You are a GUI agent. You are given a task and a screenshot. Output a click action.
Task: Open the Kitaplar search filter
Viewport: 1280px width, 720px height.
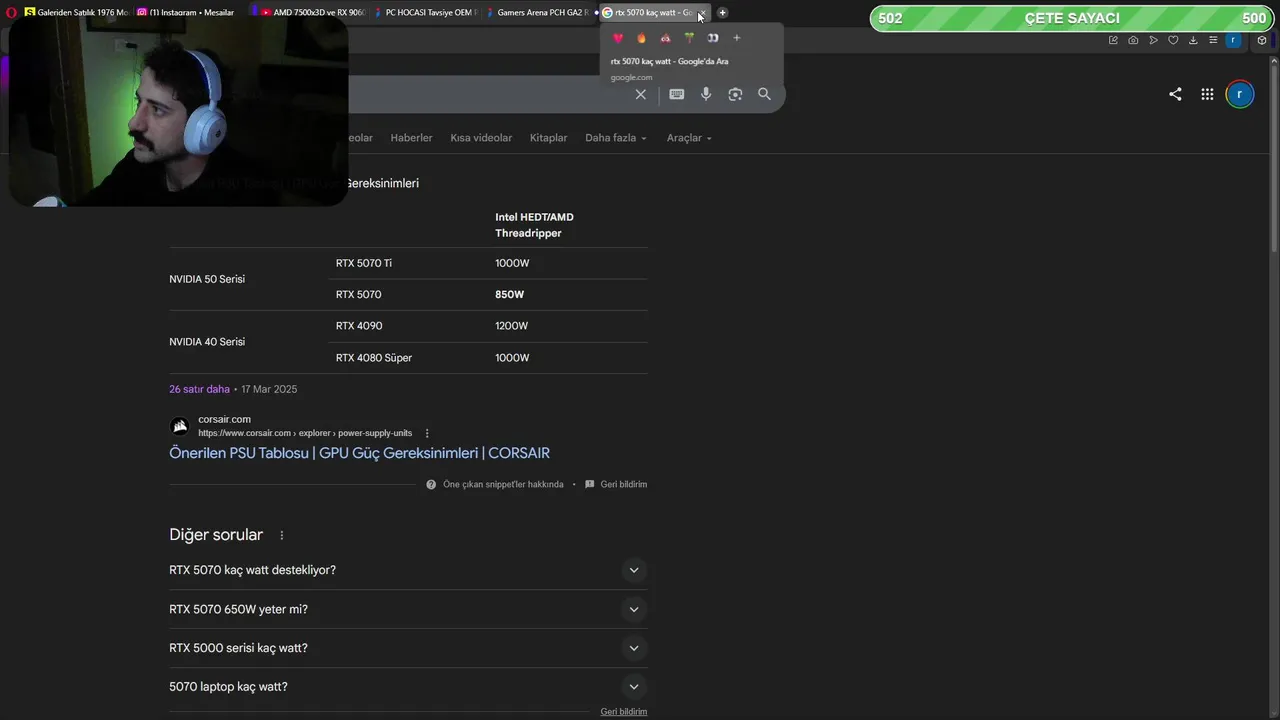click(x=548, y=138)
